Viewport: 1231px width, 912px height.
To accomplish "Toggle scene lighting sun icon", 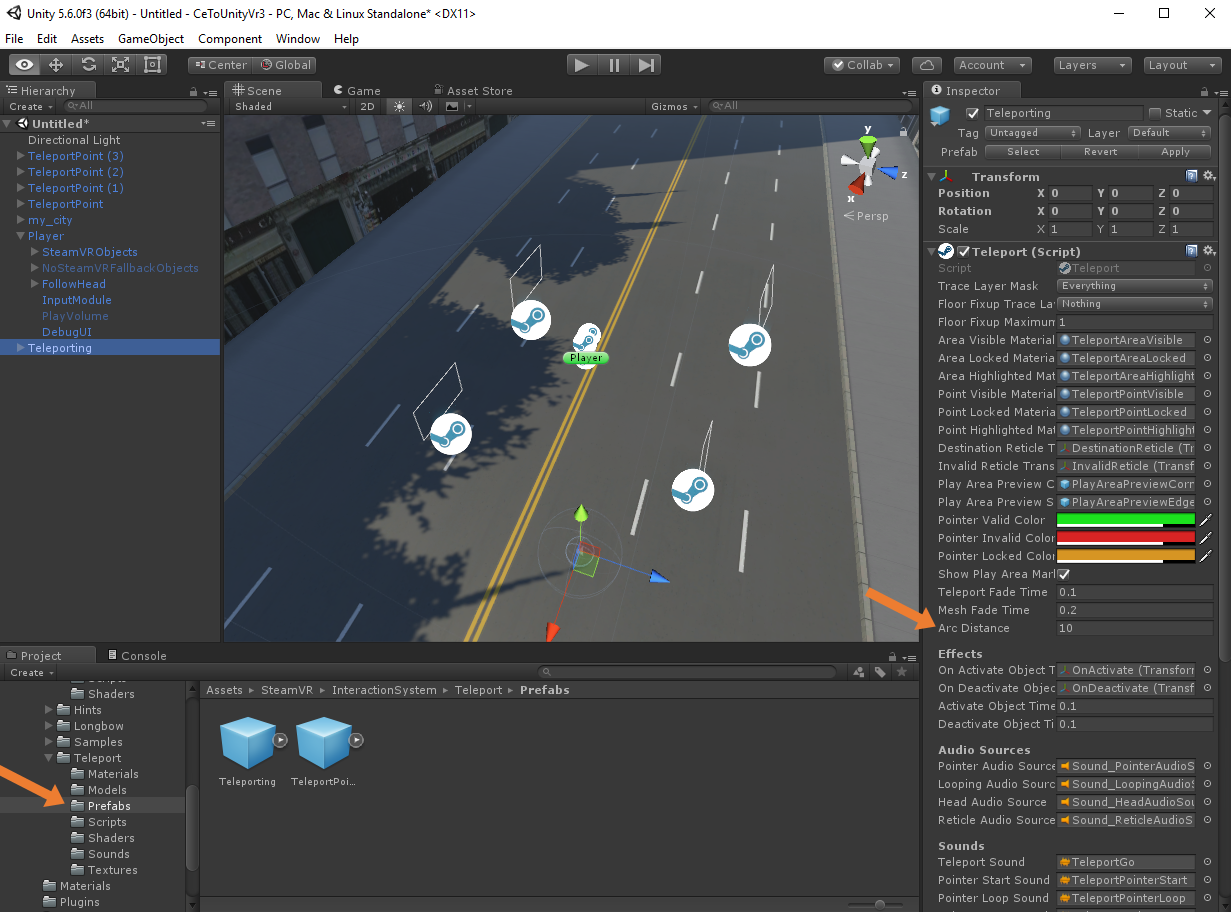I will click(x=400, y=106).
